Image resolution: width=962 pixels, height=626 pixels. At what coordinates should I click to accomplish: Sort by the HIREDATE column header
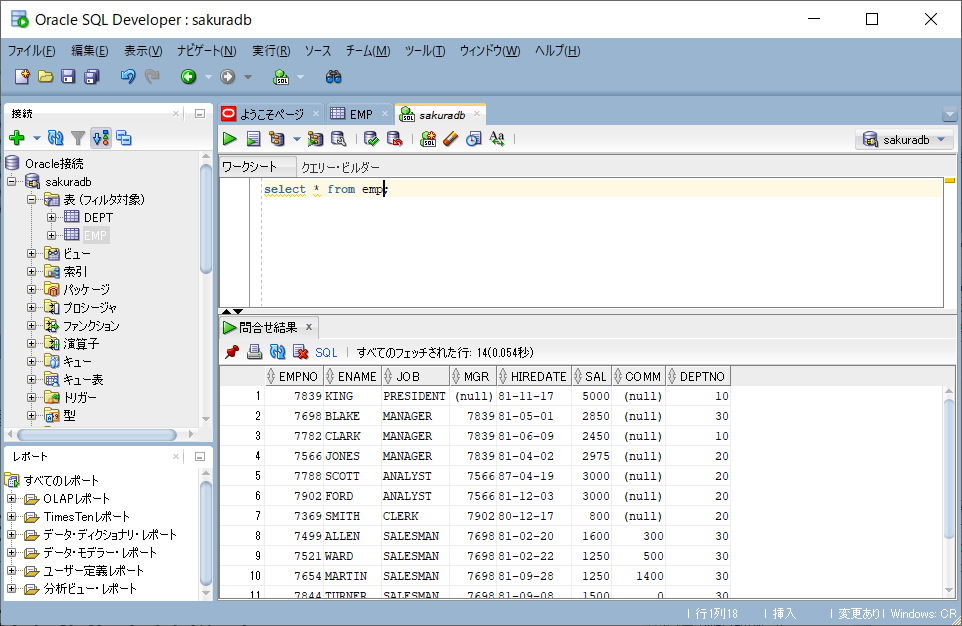point(533,376)
